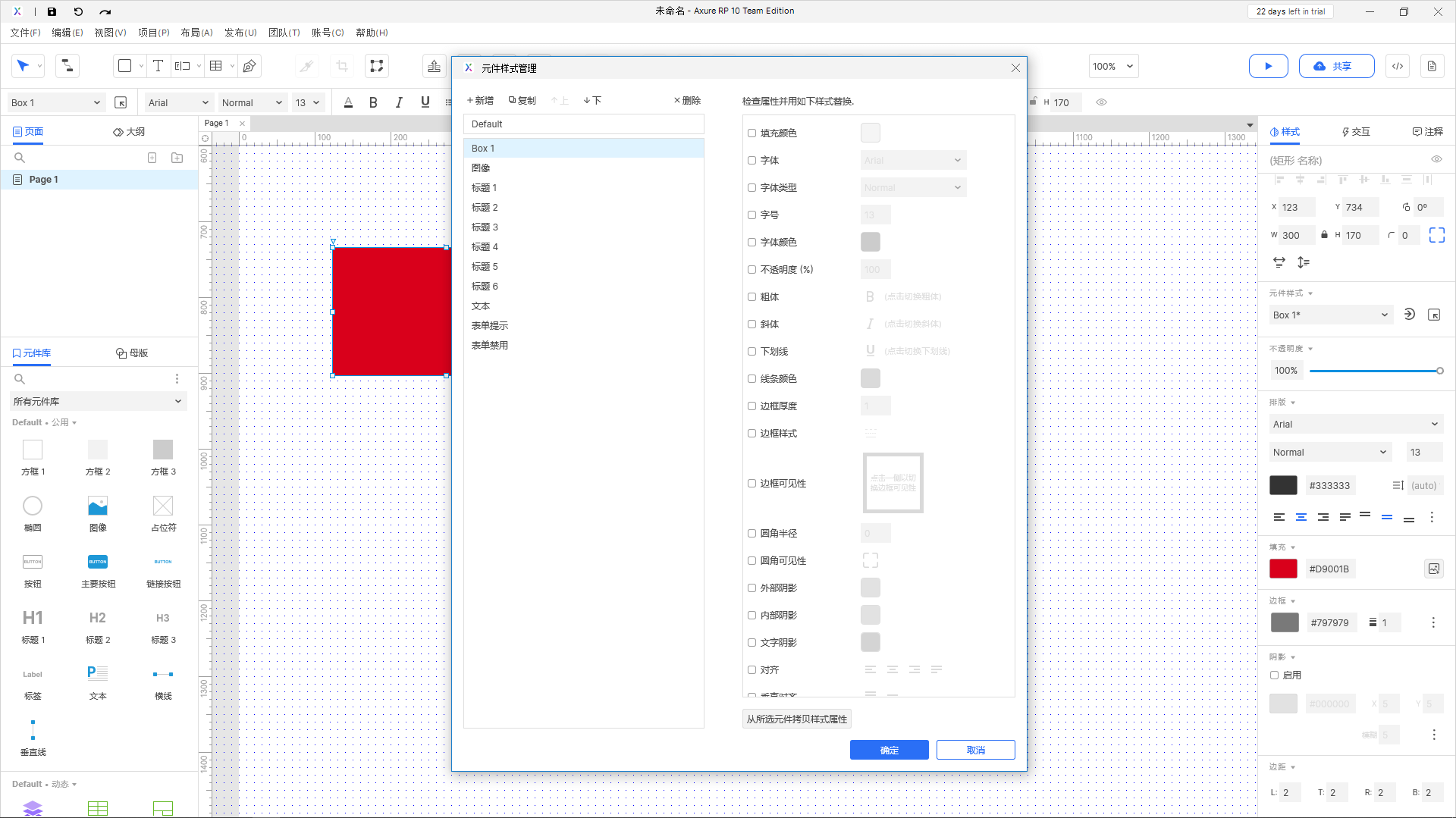This screenshot has height=818, width=1456.
Task: Open the 发布(U) menu
Action: click(x=240, y=33)
